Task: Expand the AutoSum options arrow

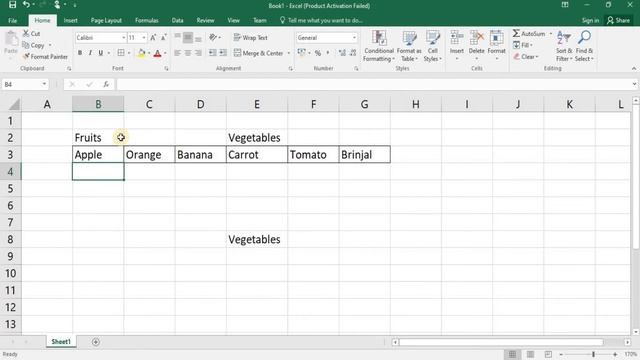Action: click(x=551, y=33)
